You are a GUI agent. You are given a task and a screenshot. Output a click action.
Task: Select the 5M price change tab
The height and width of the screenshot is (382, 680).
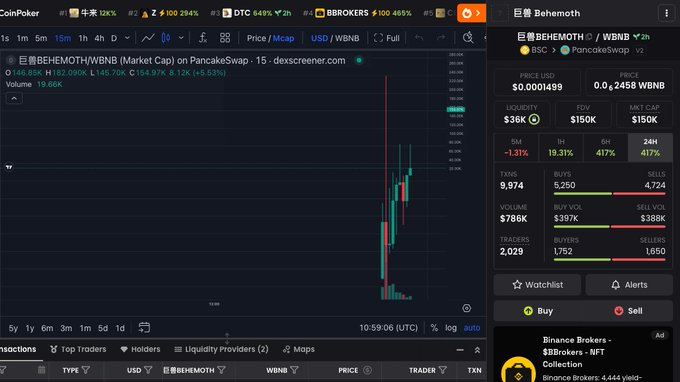click(x=516, y=147)
